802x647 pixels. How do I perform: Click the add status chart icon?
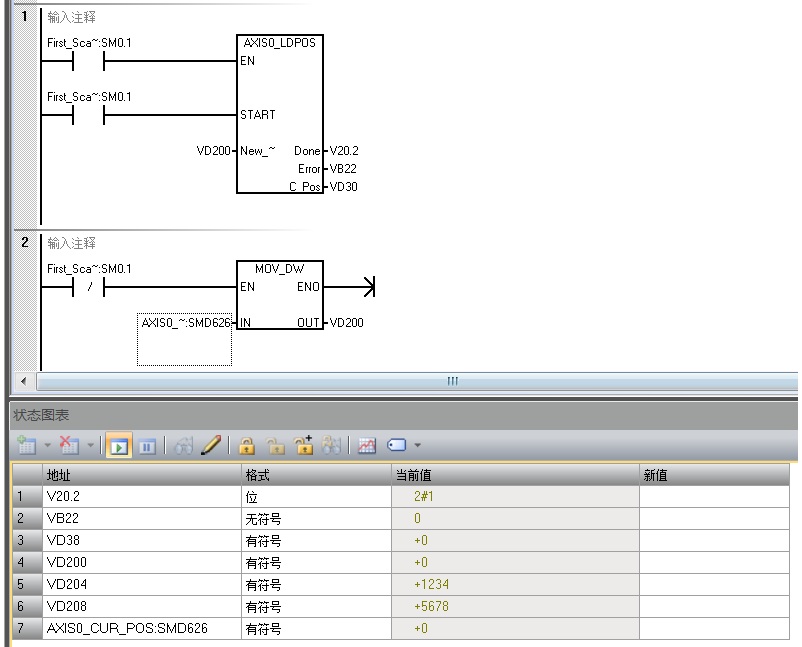(26, 446)
